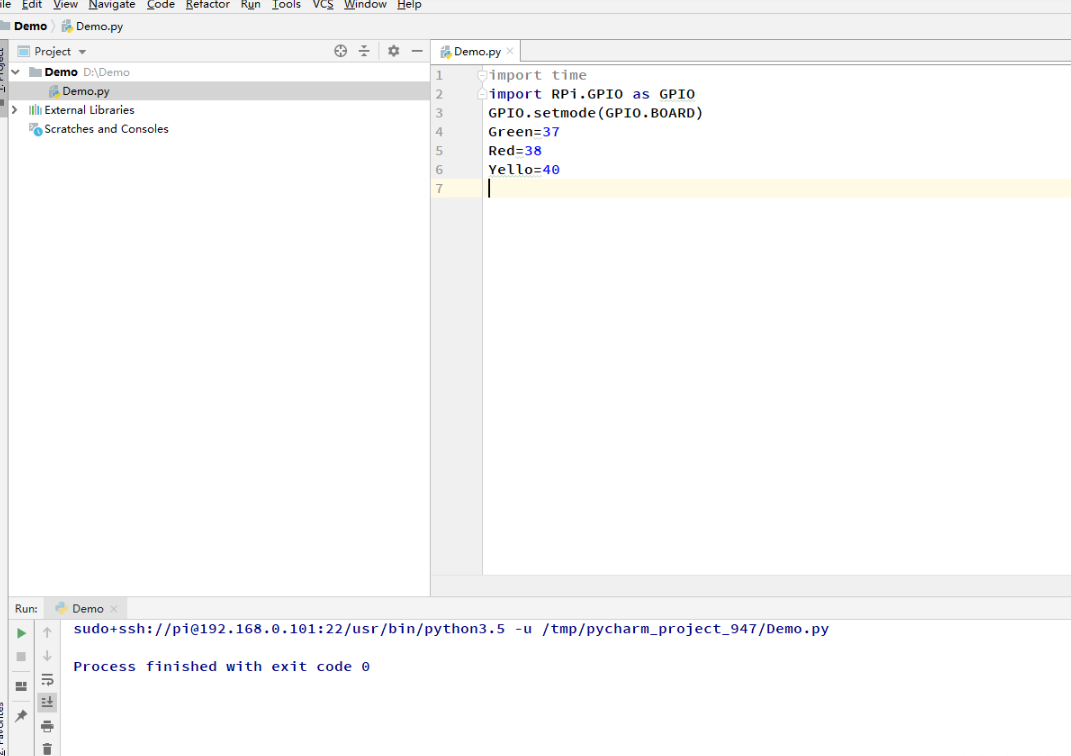Toggle fold marker on line 1 import
The image size is (1071, 756).
coord(482,75)
